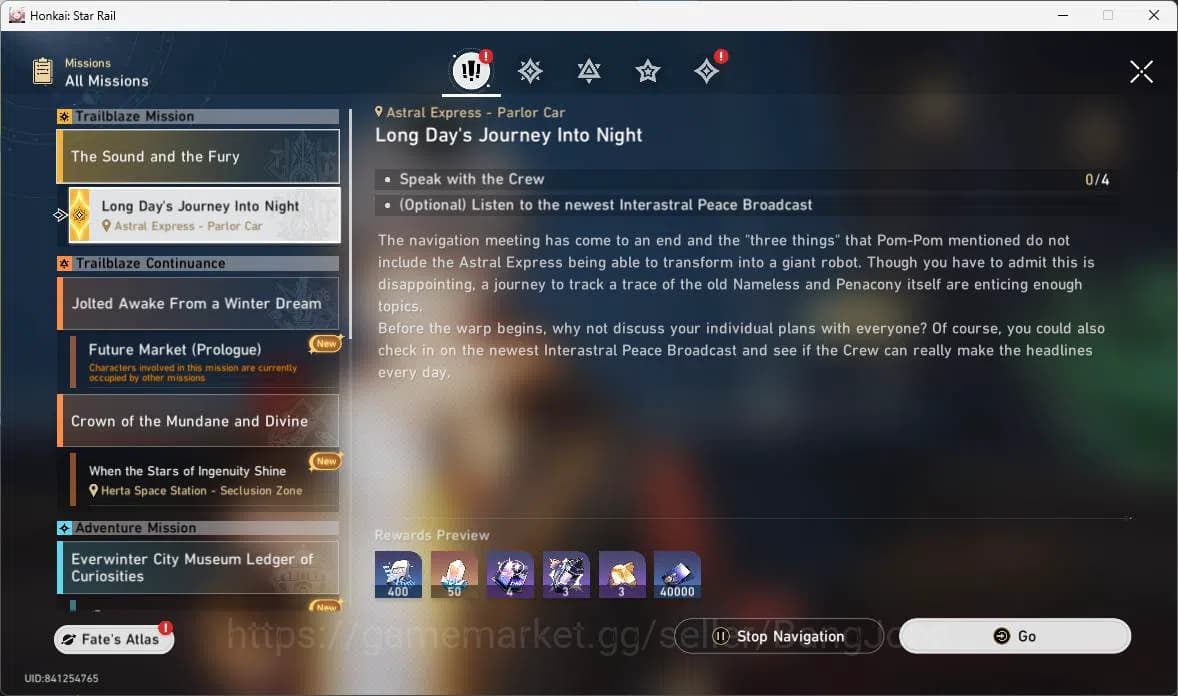
Task: View the 400 Trailblaze EXP reward icon
Action: click(x=398, y=575)
